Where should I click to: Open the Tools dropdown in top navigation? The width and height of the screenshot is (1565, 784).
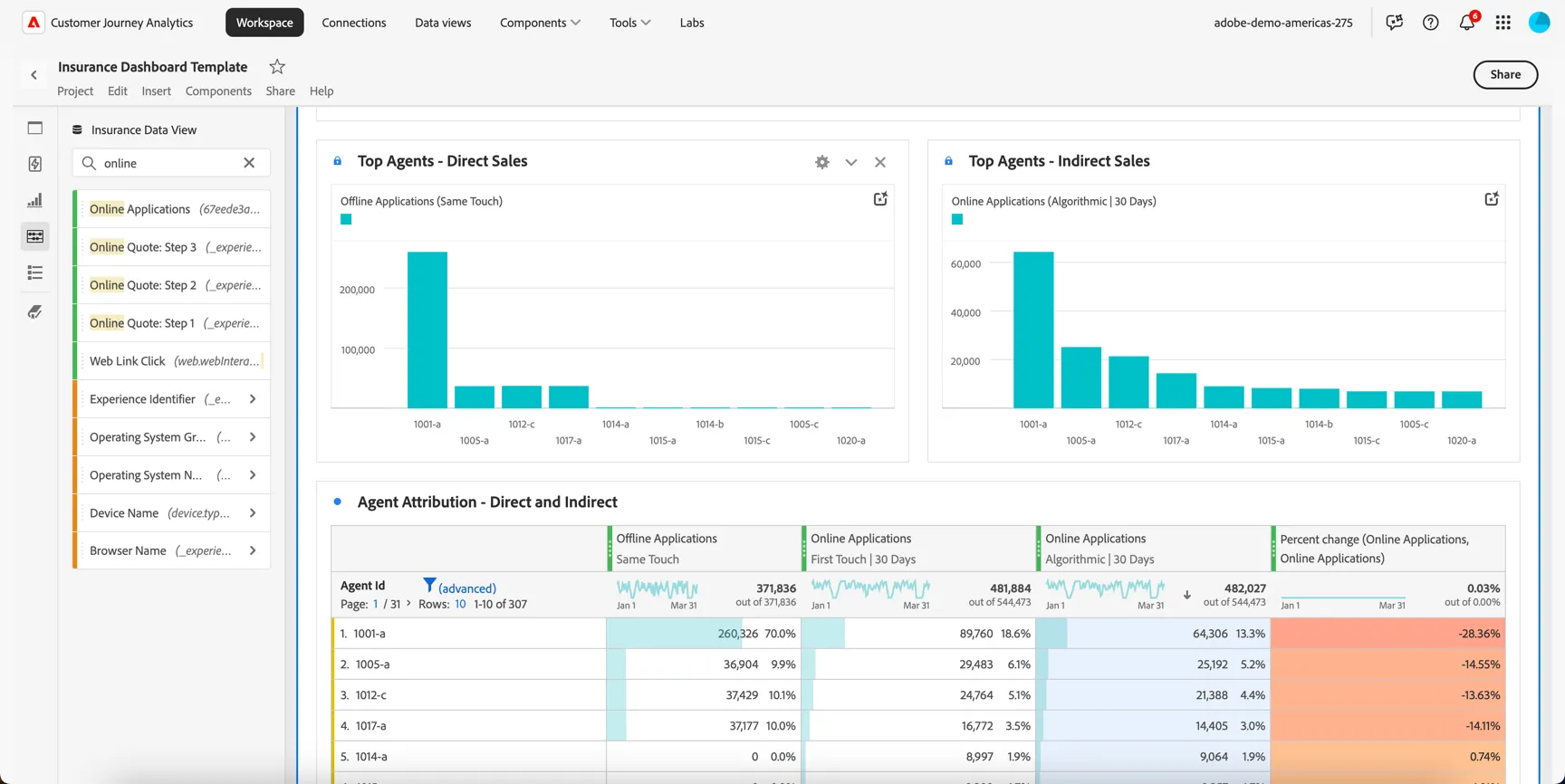(x=630, y=23)
